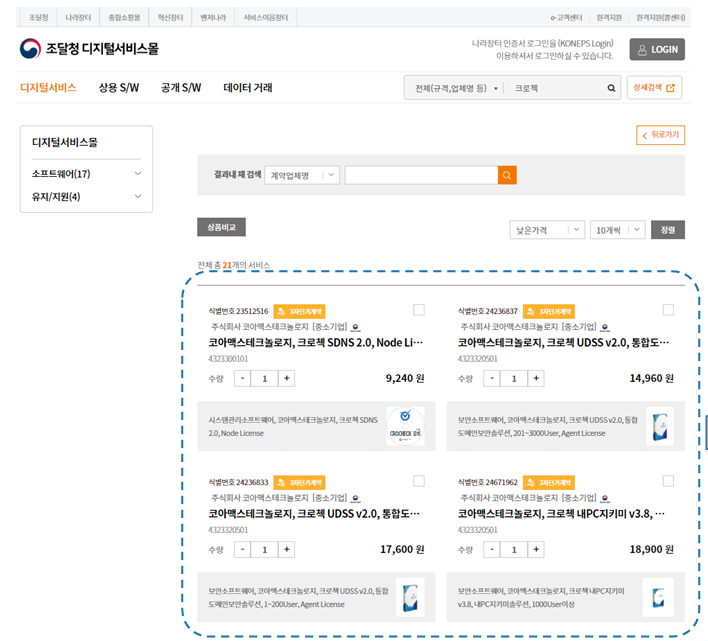
Task: Open the 벤처나라 top tab
Action: [213, 17]
